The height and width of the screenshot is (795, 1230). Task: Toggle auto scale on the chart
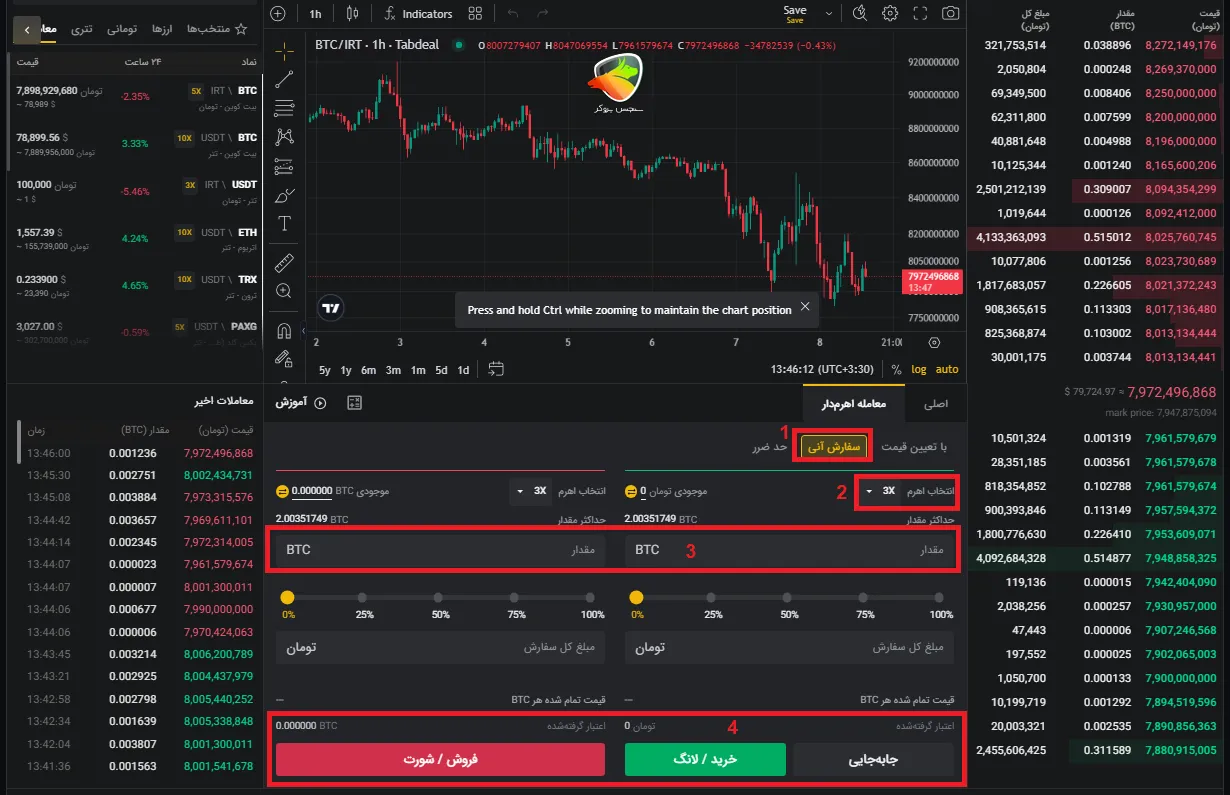[946, 370]
